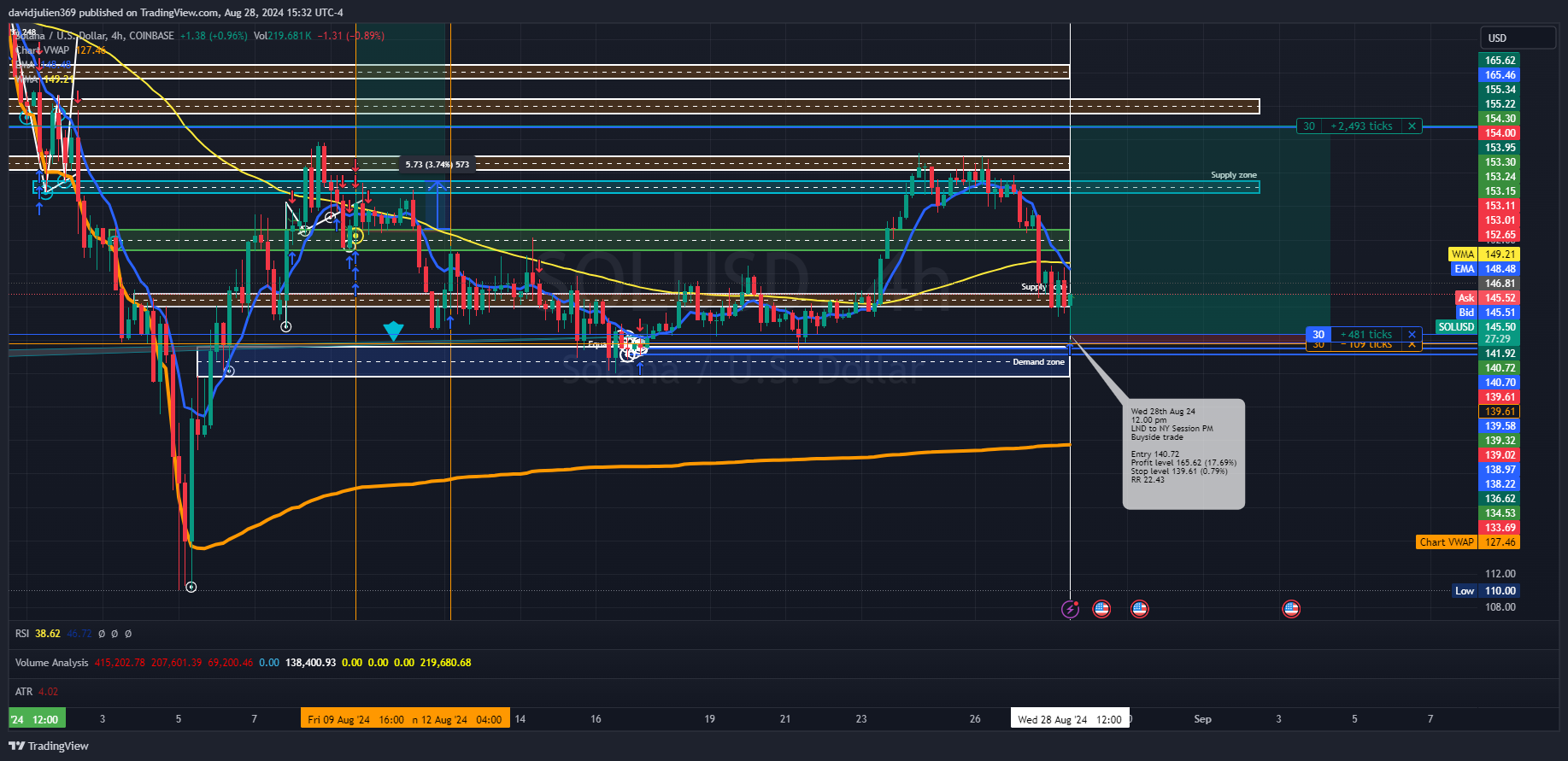Open the USD currency selector
Viewport: 1568px width, 761px height.
1518,38
